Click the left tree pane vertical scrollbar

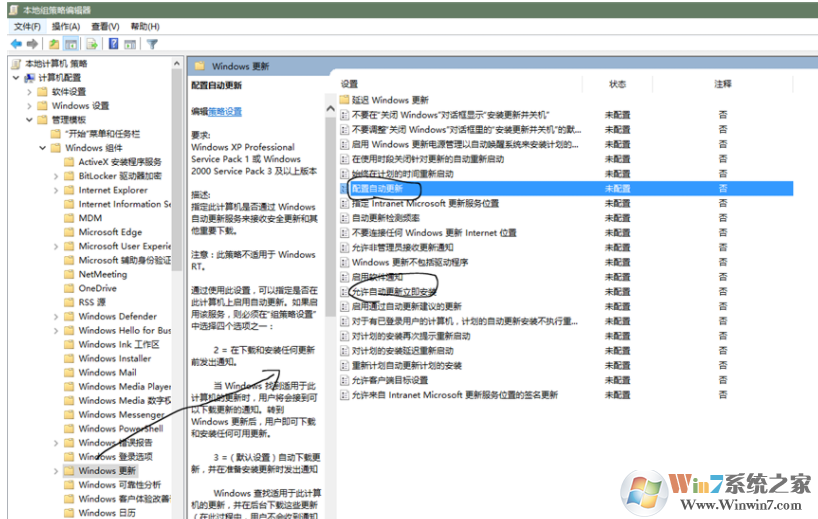click(179, 300)
